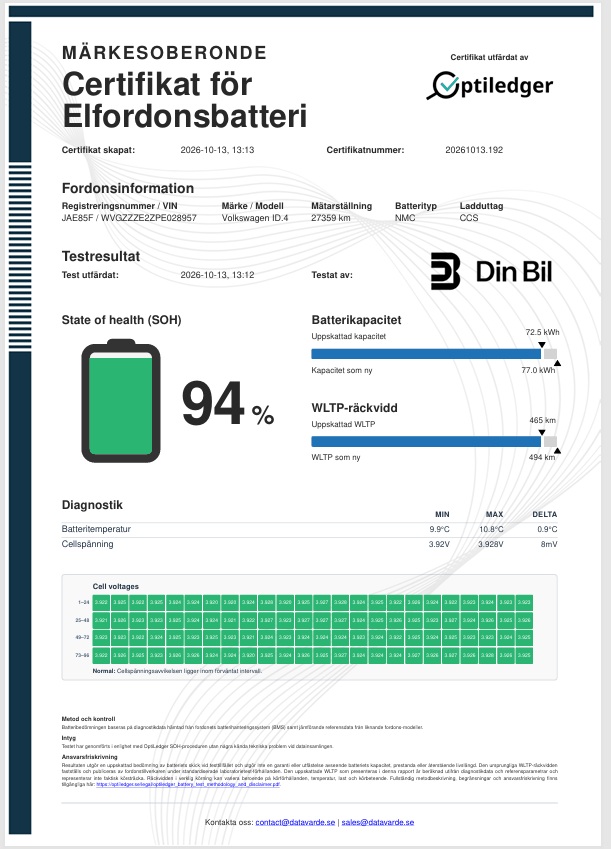
Task: Click the Uppskattad WLTP progress bar
Action: point(434,442)
